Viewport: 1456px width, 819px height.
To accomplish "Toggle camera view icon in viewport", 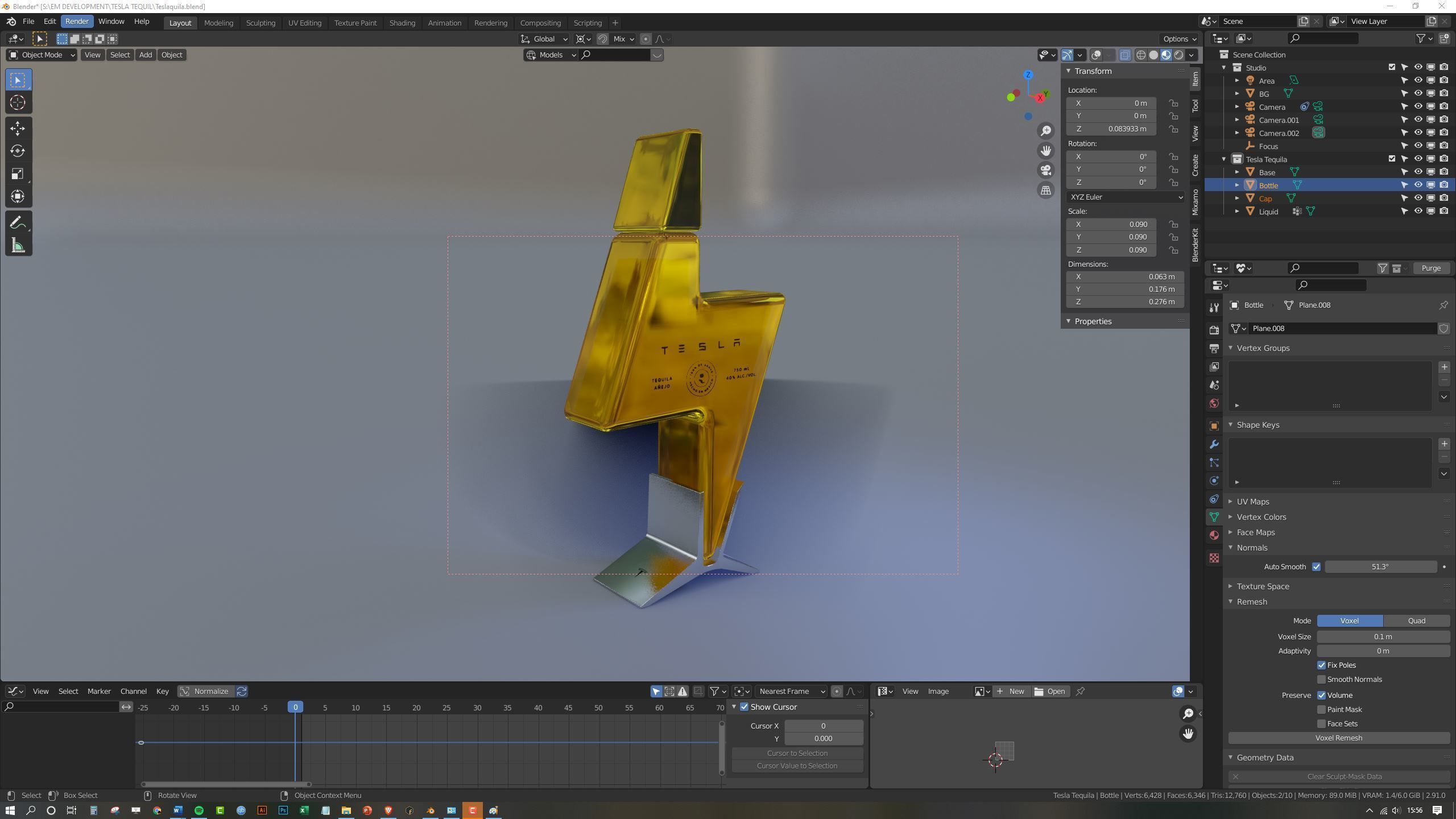I will (x=1045, y=171).
